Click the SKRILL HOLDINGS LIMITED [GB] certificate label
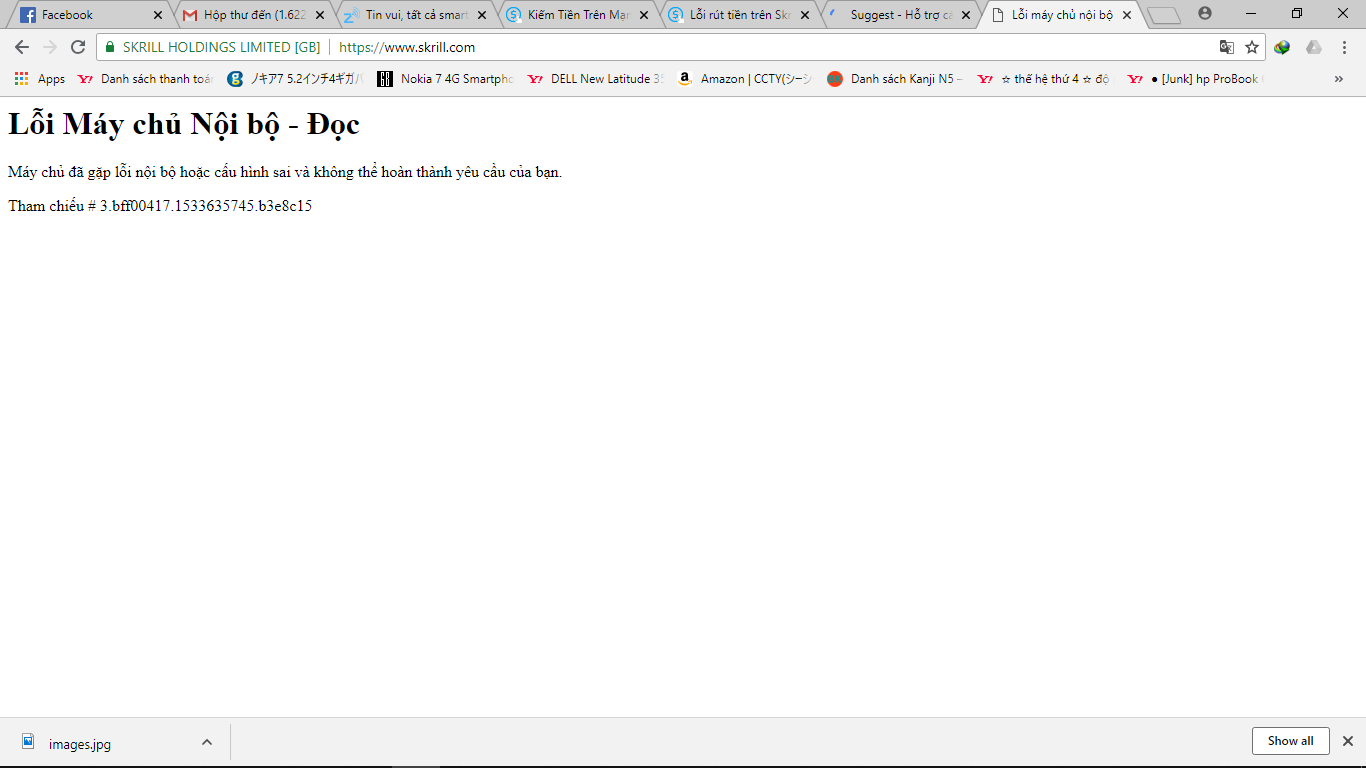The width and height of the screenshot is (1366, 768). (221, 47)
